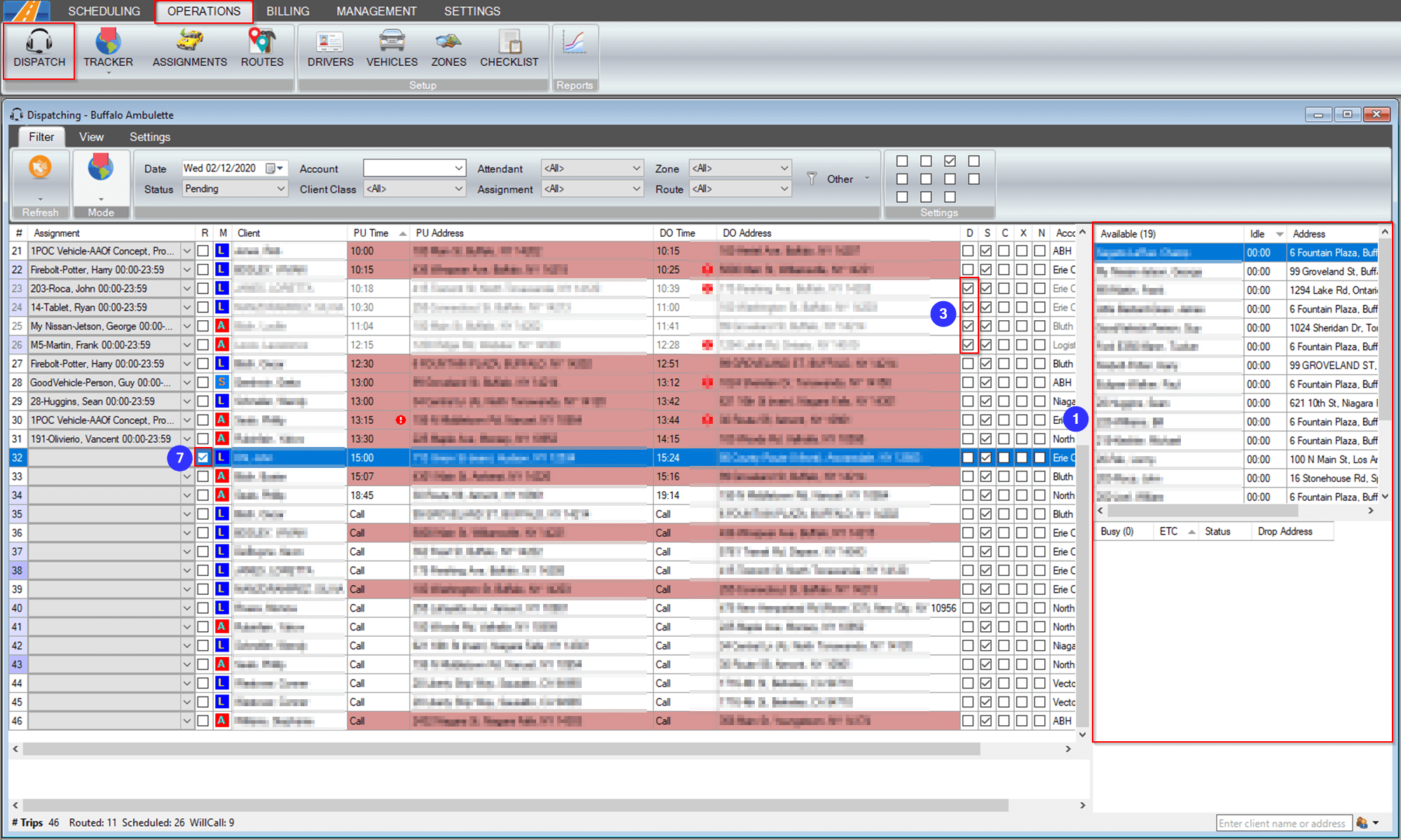Uncheck the S checkbox on row 21
Screen dimensions: 1401x840
click(986, 250)
